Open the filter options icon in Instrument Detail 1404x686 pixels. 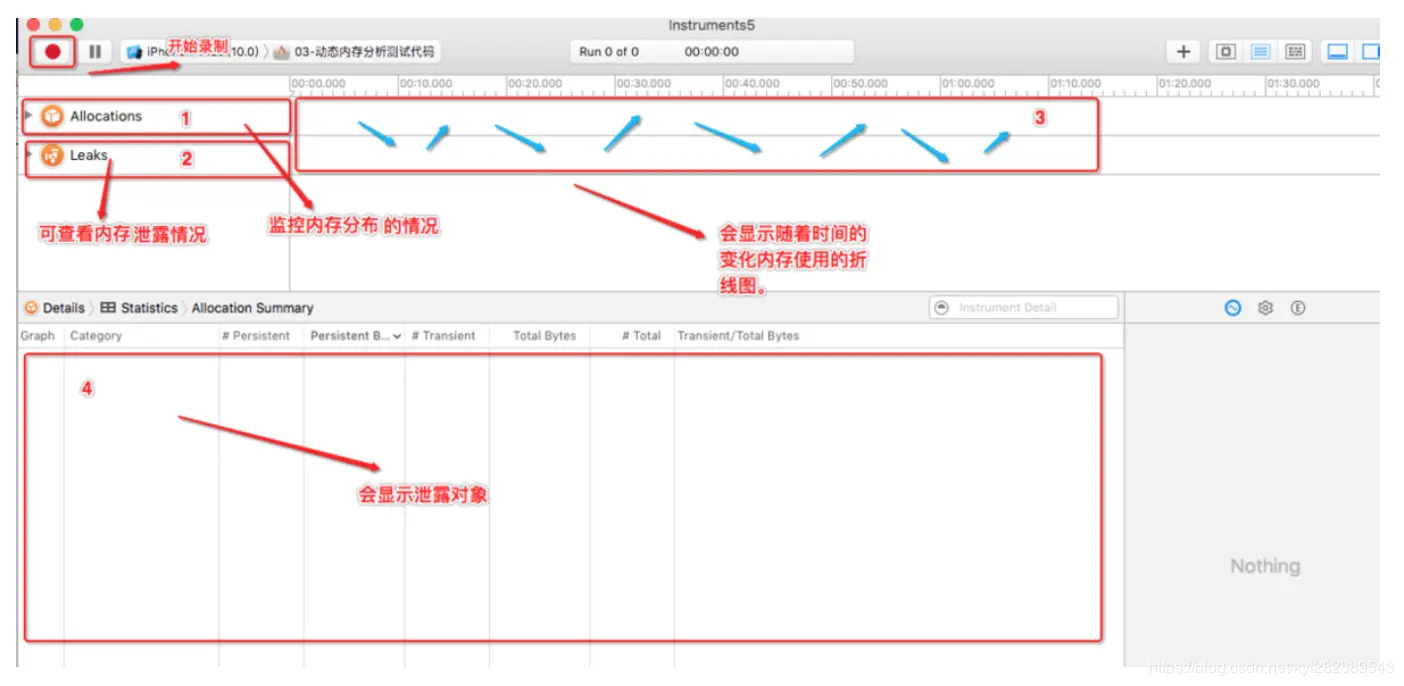click(x=941, y=307)
